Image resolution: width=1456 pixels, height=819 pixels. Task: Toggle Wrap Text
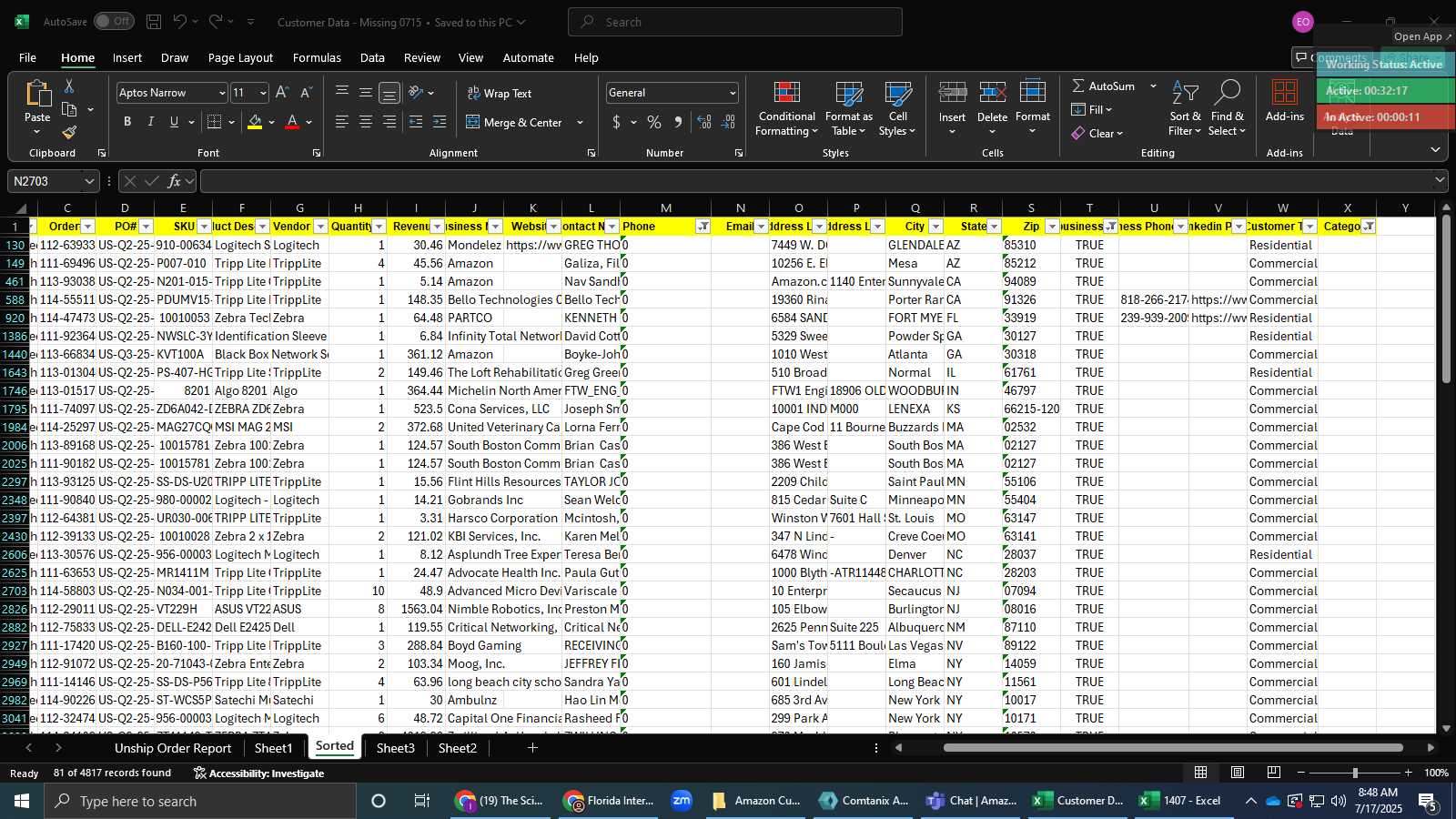pyautogui.click(x=500, y=93)
